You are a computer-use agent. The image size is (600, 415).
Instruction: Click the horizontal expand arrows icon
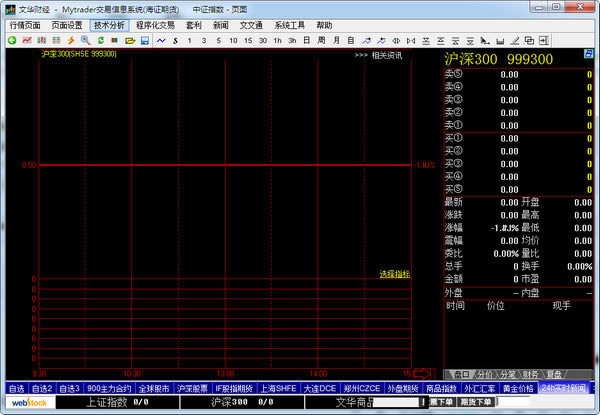396,40
